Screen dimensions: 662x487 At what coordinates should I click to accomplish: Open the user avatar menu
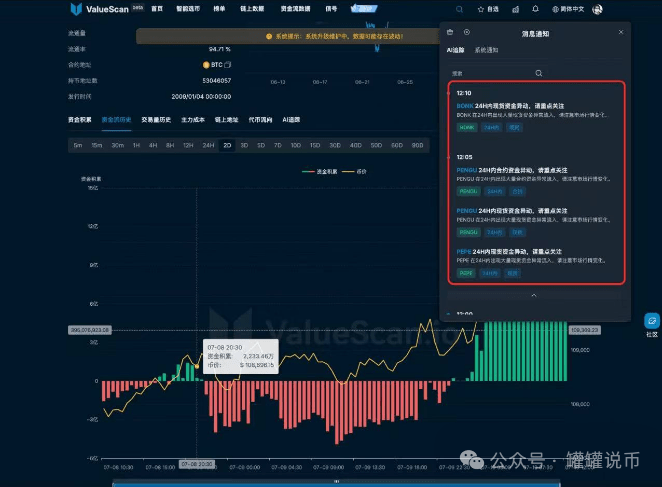coord(597,9)
